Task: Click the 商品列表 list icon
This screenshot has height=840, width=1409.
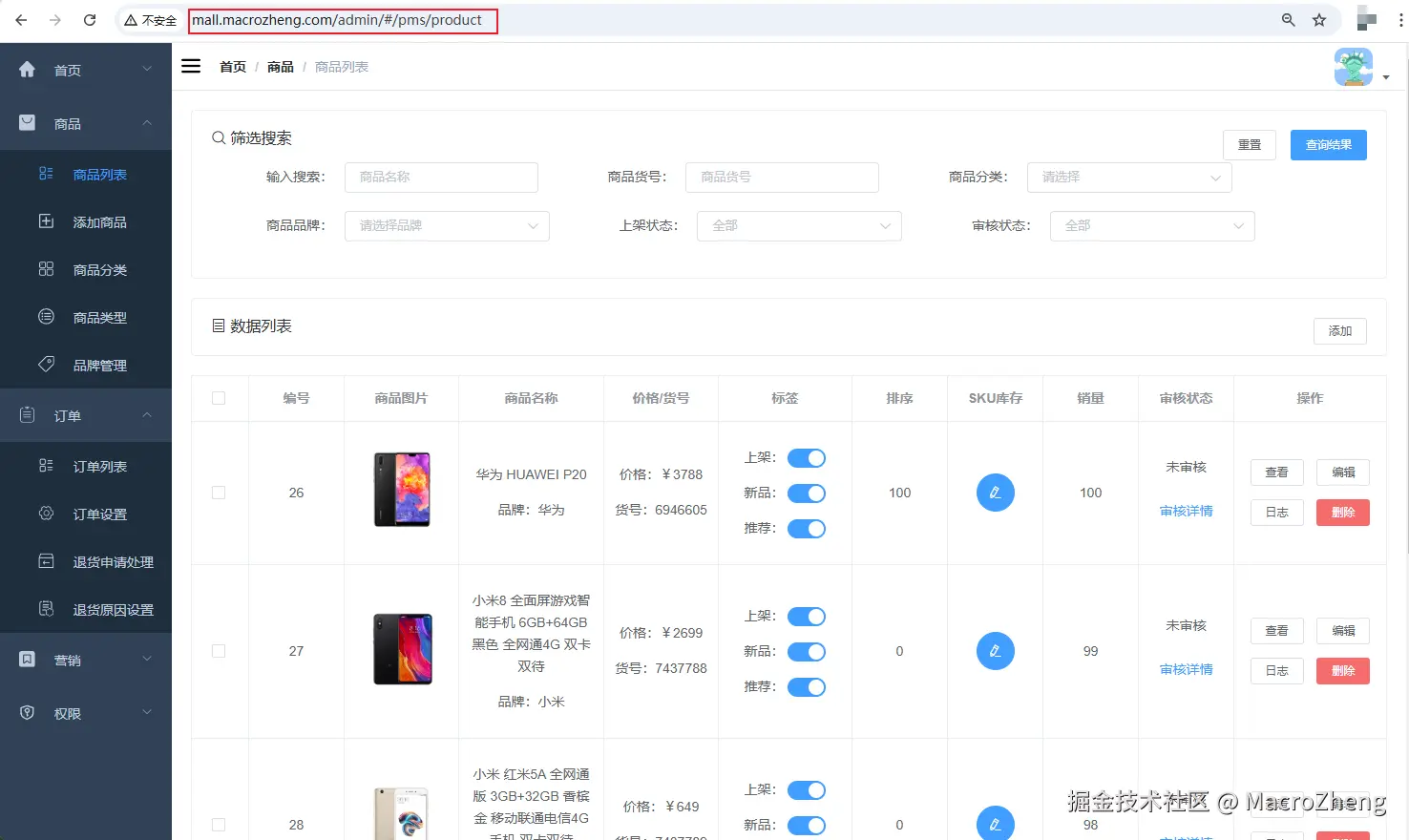Action: click(46, 174)
